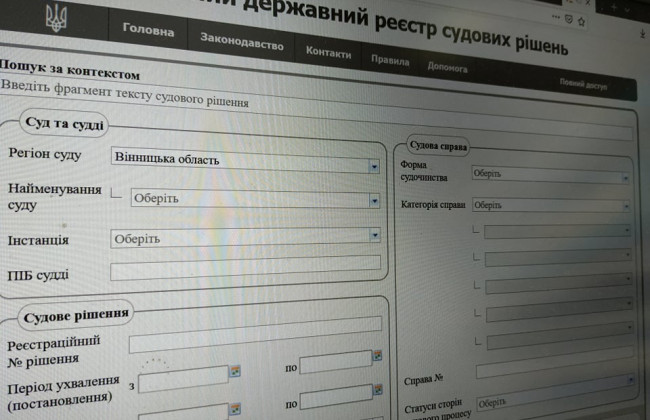Click the Реєстраційний № рішення field
The image size is (650, 420).
click(255, 335)
